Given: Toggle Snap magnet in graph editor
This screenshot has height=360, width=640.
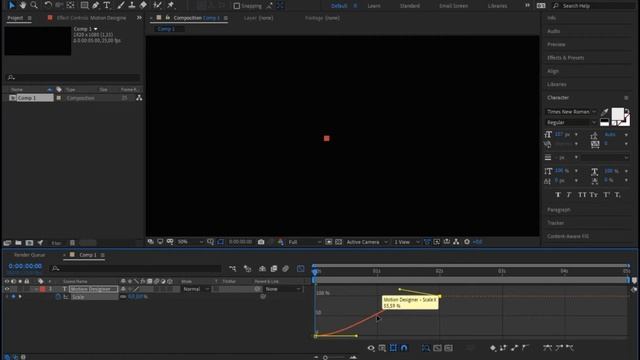Looking at the screenshot, I should point(404,348).
